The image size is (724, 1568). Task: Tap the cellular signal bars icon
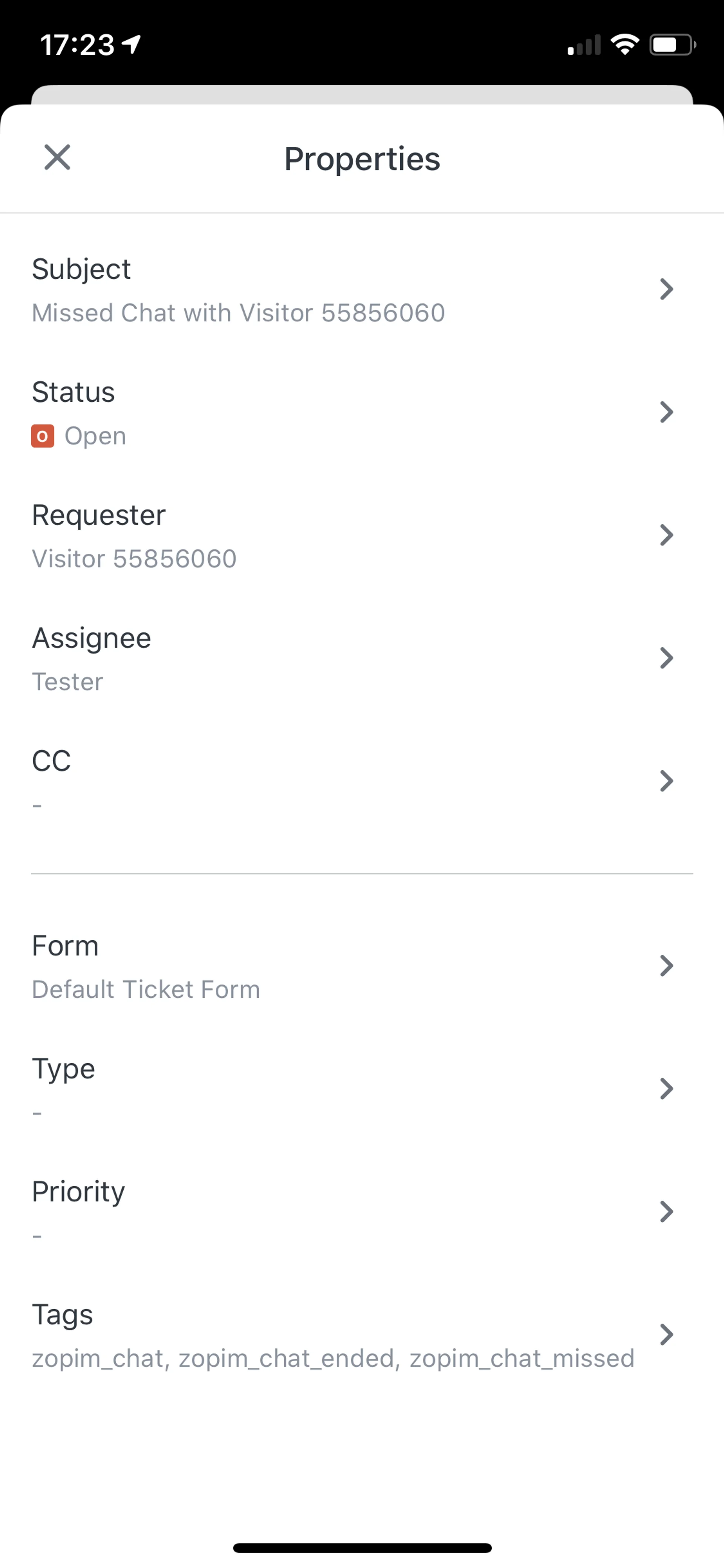(x=583, y=45)
